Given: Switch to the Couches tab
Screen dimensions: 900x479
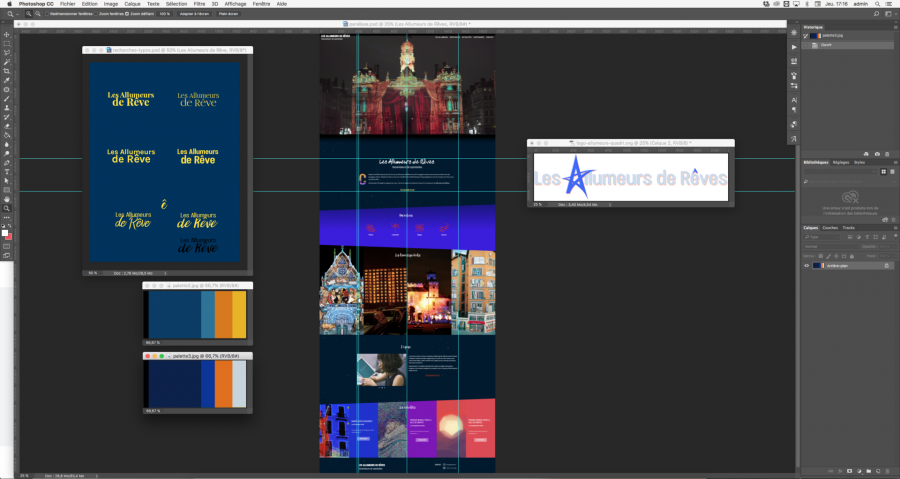Looking at the screenshot, I should tap(829, 227).
